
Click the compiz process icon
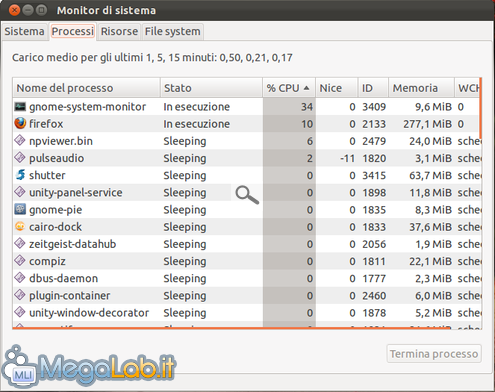coord(20,261)
